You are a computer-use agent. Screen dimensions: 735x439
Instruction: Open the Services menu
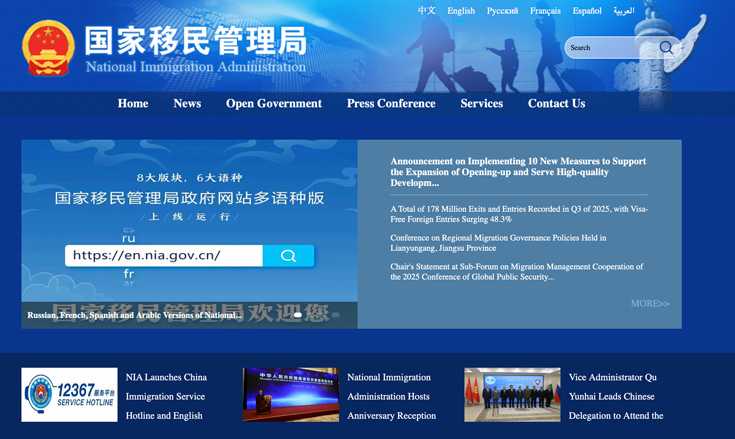pyautogui.click(x=482, y=104)
